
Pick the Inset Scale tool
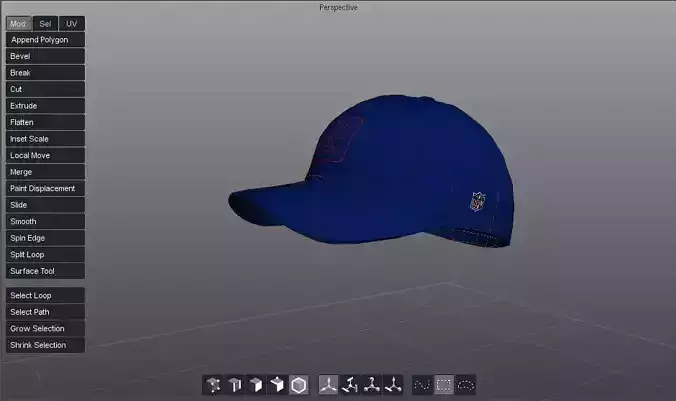[x=45, y=139]
